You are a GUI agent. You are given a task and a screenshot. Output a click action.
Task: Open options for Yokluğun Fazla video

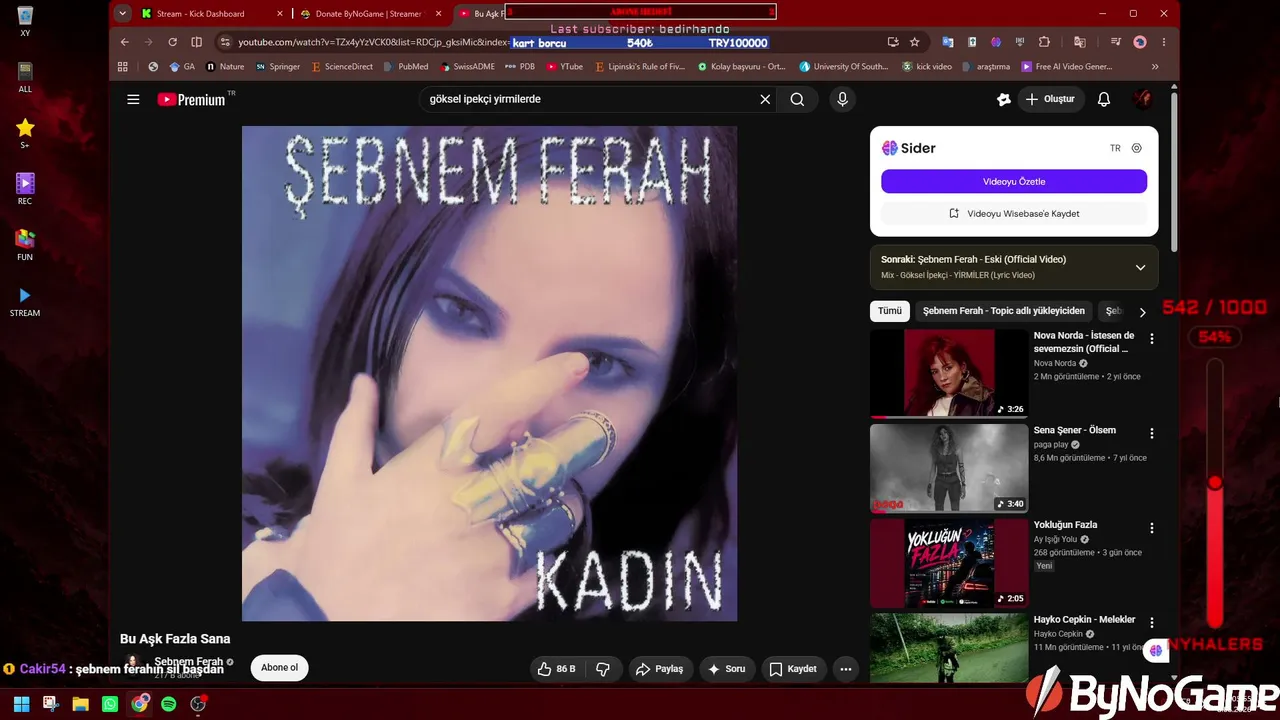1151,528
